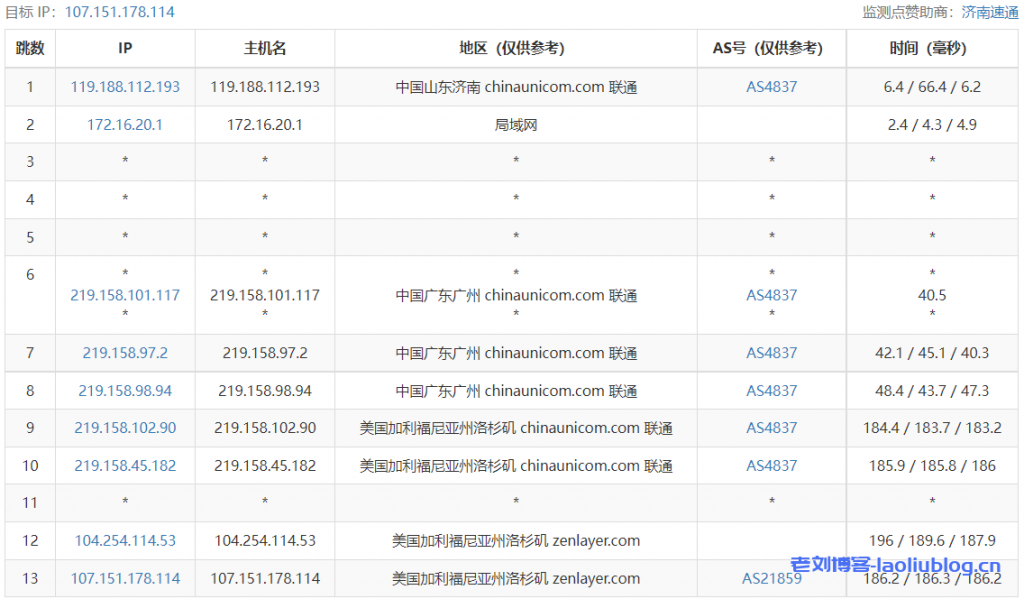Open the 济南速通 sponsor link
Screen dimensions: 1024x599
[990, 12]
